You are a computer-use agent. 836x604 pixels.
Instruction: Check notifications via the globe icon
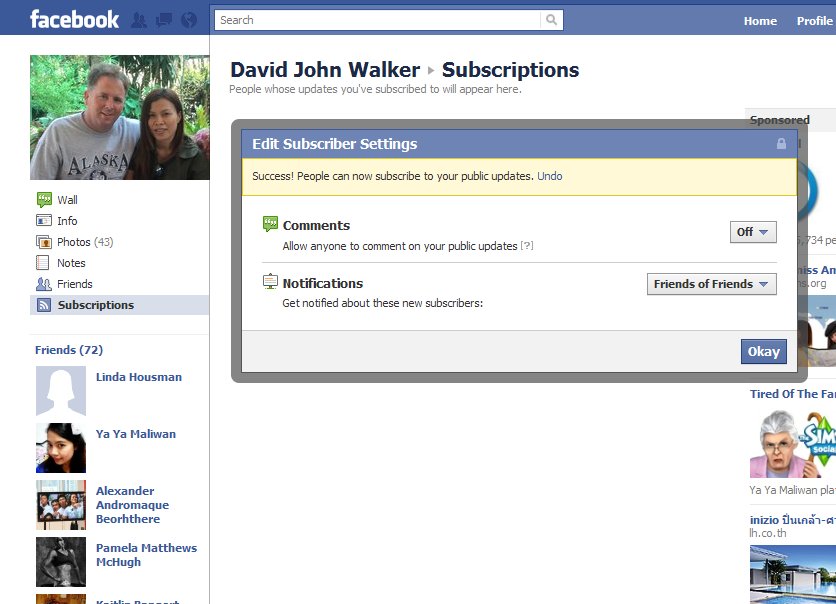187,19
